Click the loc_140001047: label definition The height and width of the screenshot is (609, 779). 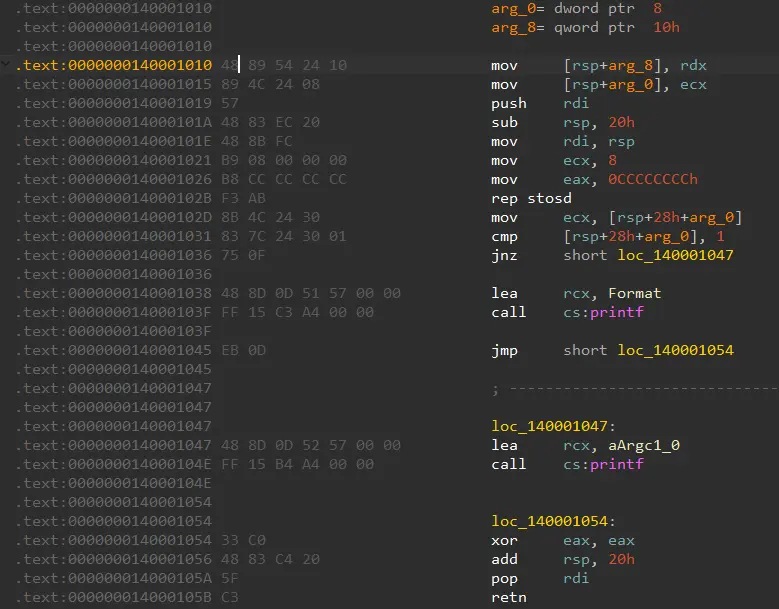553,426
